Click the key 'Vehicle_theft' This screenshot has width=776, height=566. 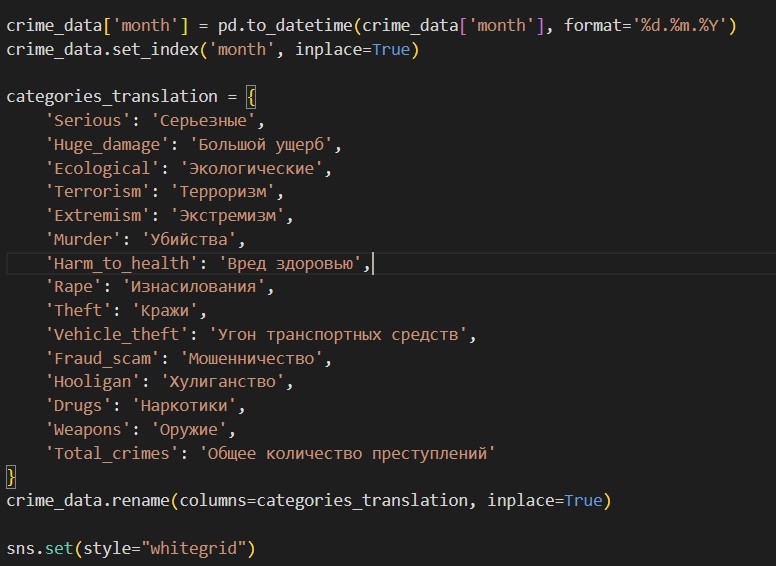click(x=117, y=335)
